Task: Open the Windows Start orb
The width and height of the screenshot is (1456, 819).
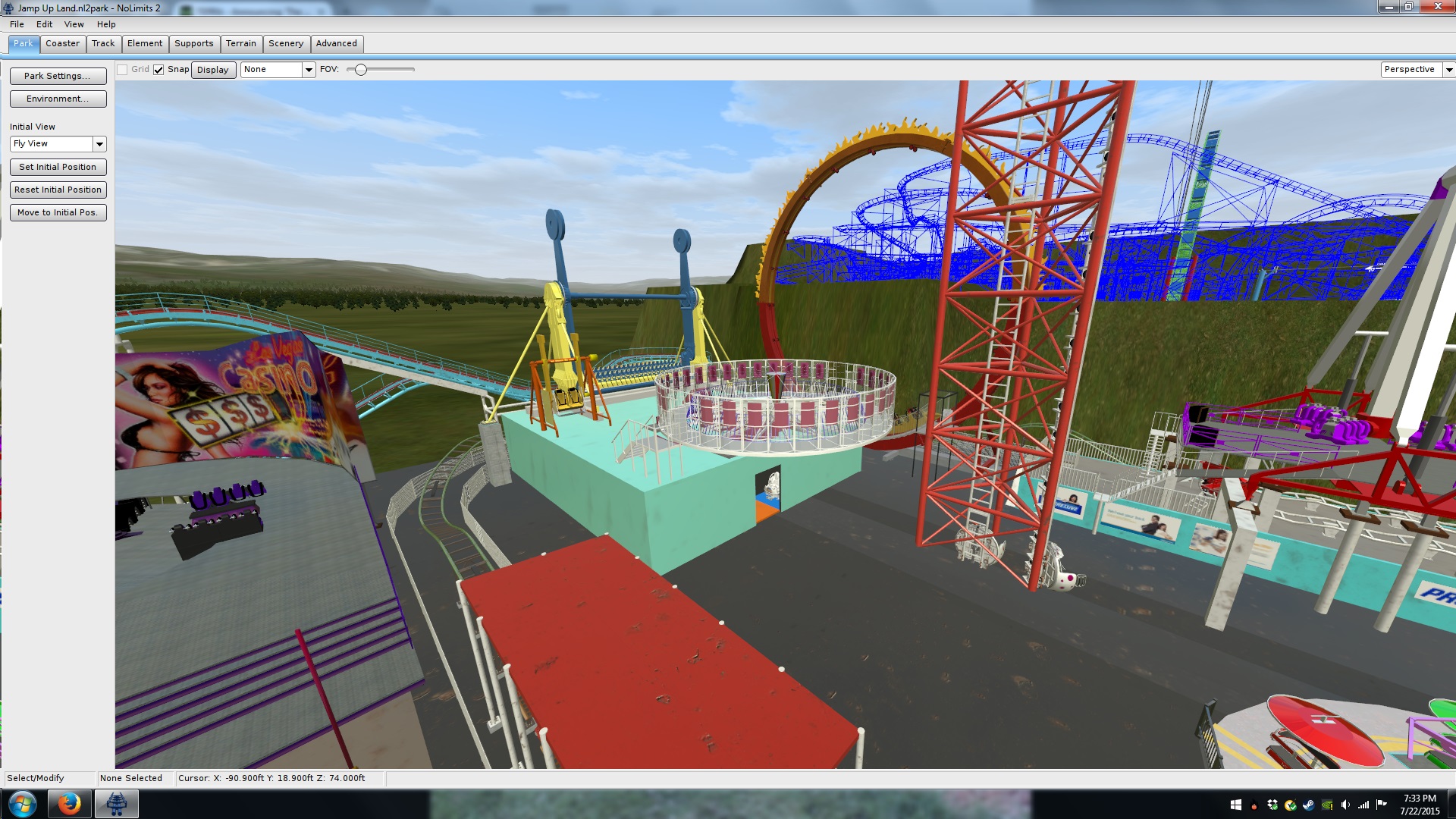Action: point(22,804)
